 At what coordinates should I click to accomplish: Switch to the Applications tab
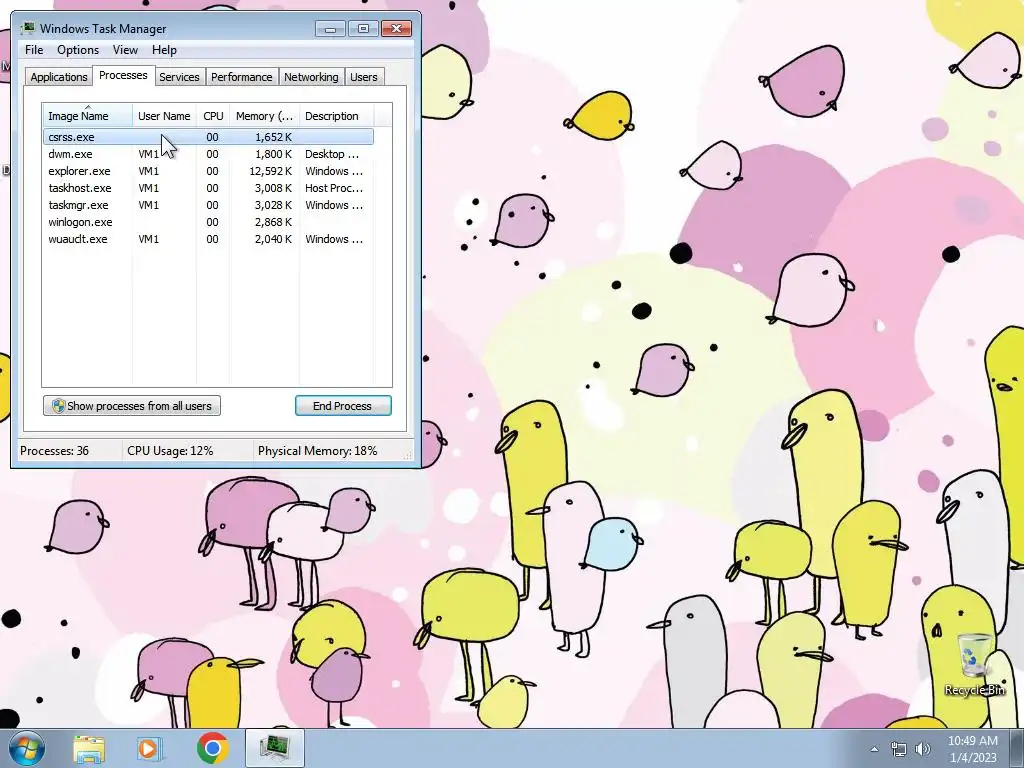point(59,77)
